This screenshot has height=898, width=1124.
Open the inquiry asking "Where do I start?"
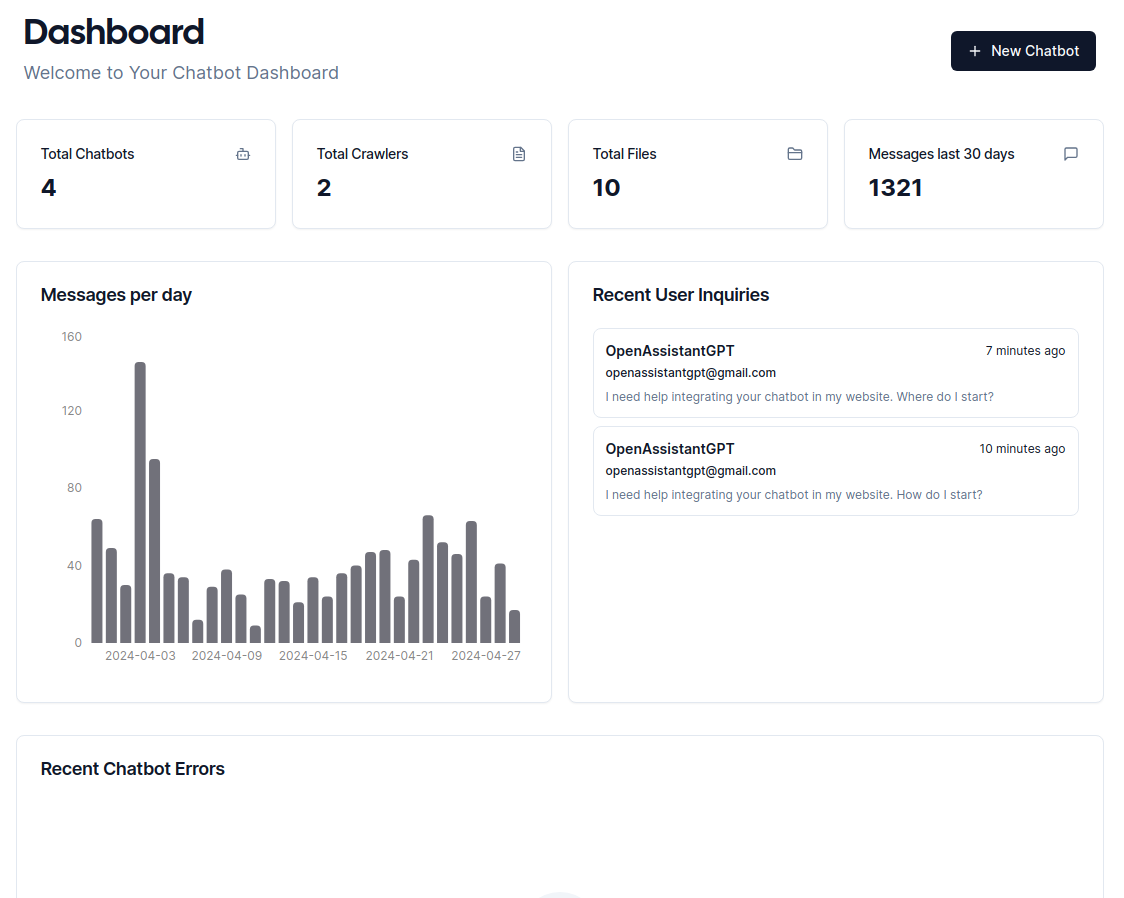pos(835,373)
